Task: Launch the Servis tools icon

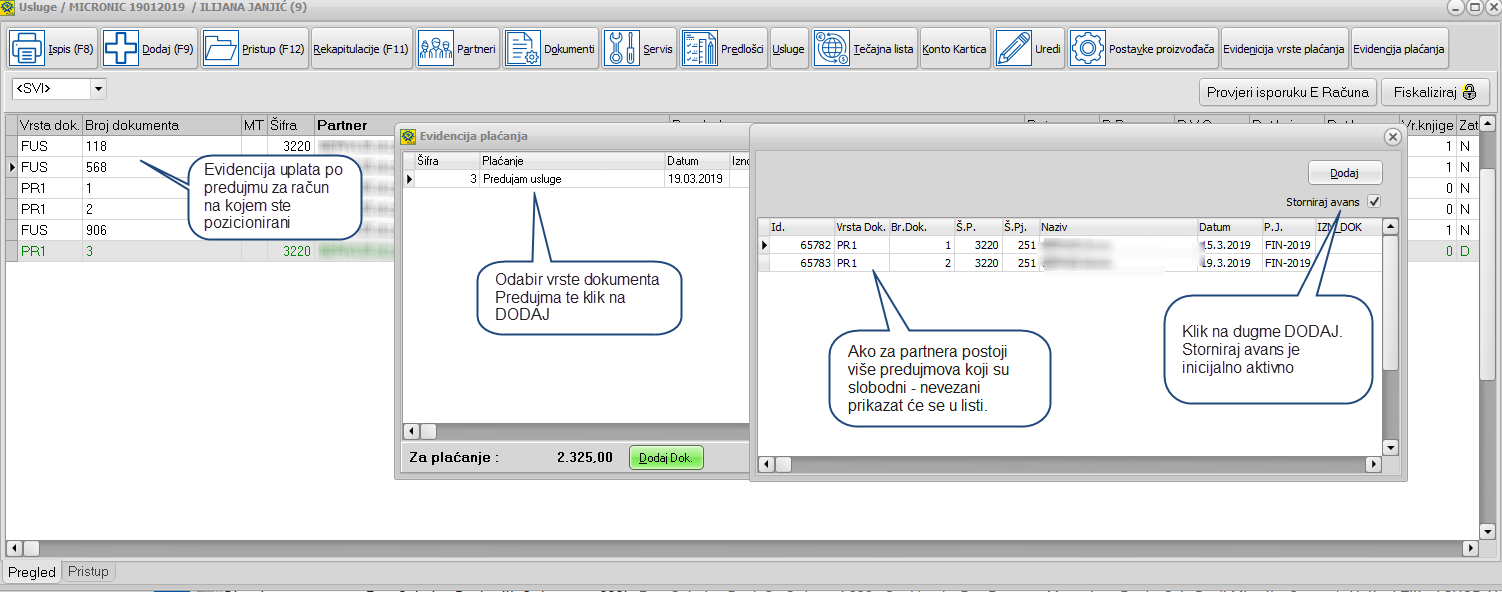Action: click(622, 48)
